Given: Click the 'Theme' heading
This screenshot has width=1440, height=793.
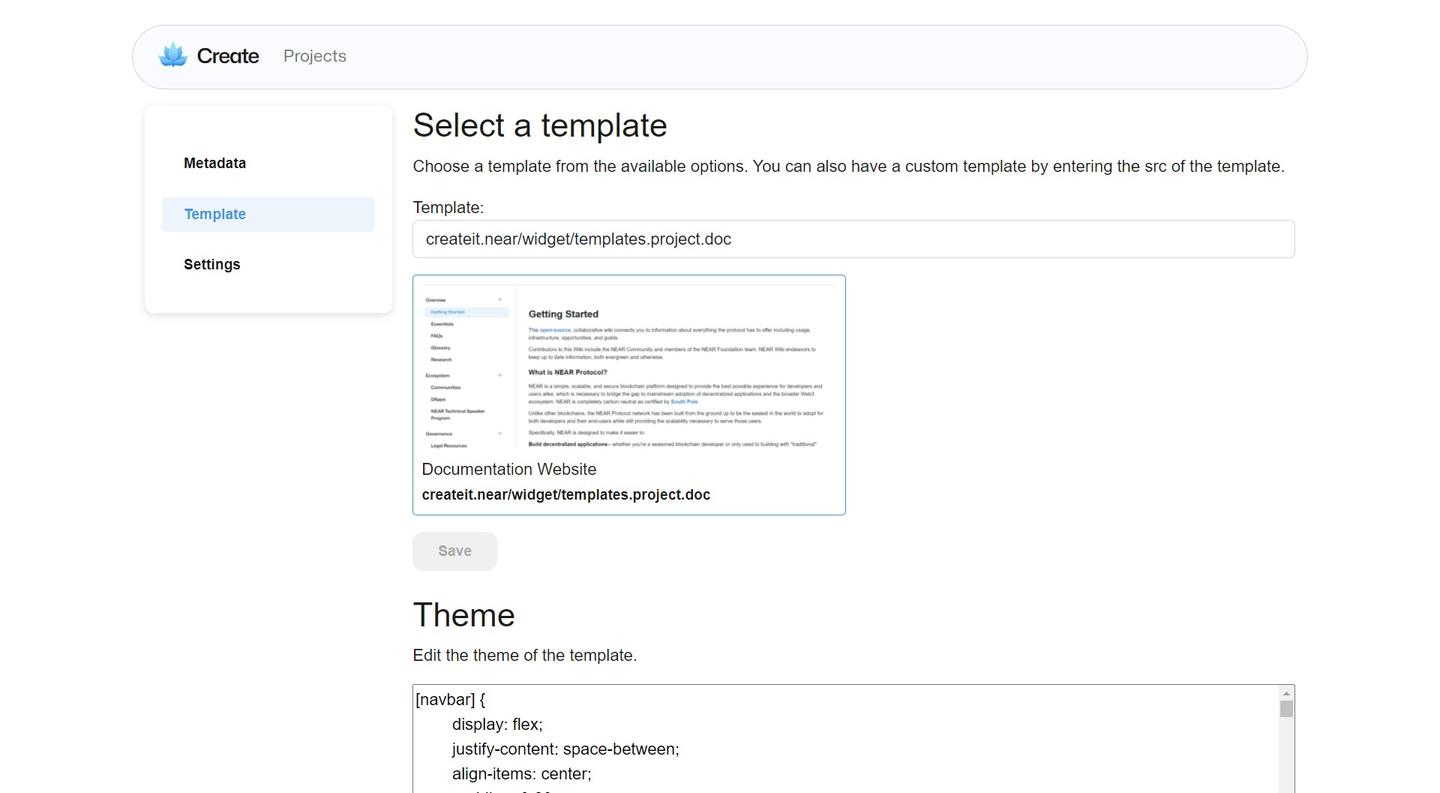Looking at the screenshot, I should [464, 615].
